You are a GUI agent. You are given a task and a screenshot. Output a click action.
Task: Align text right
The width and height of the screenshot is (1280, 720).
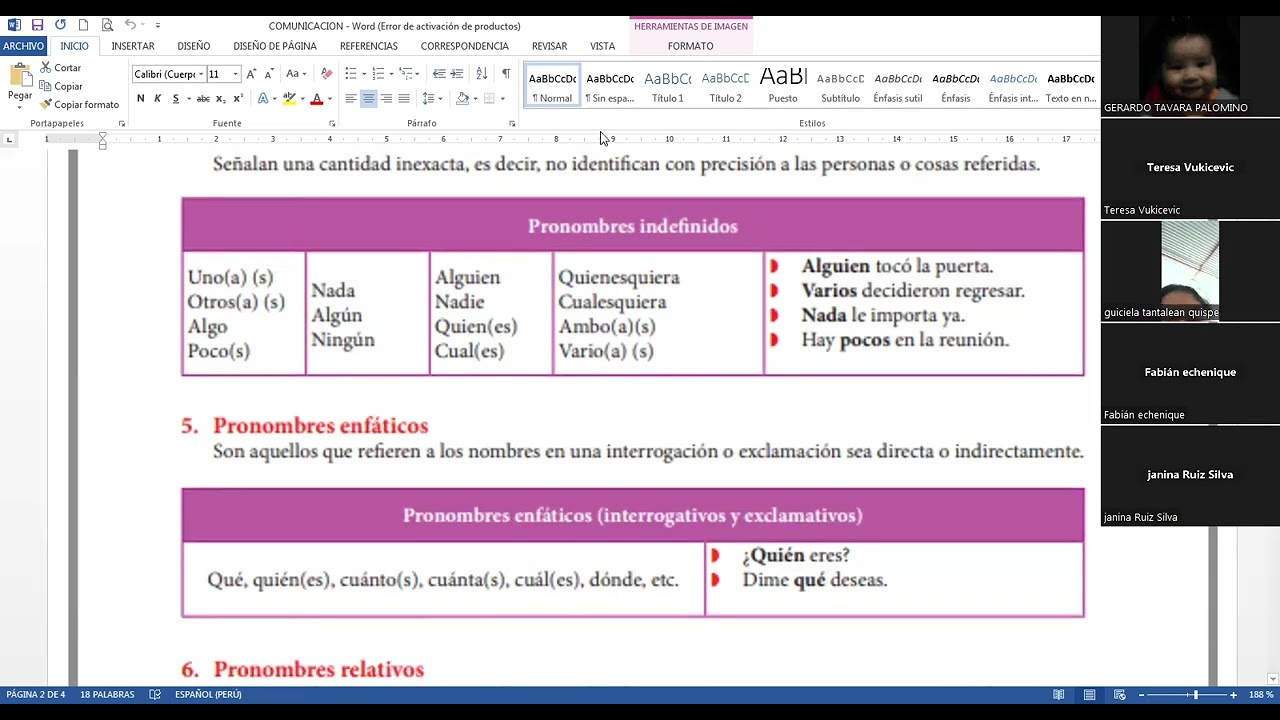point(386,98)
